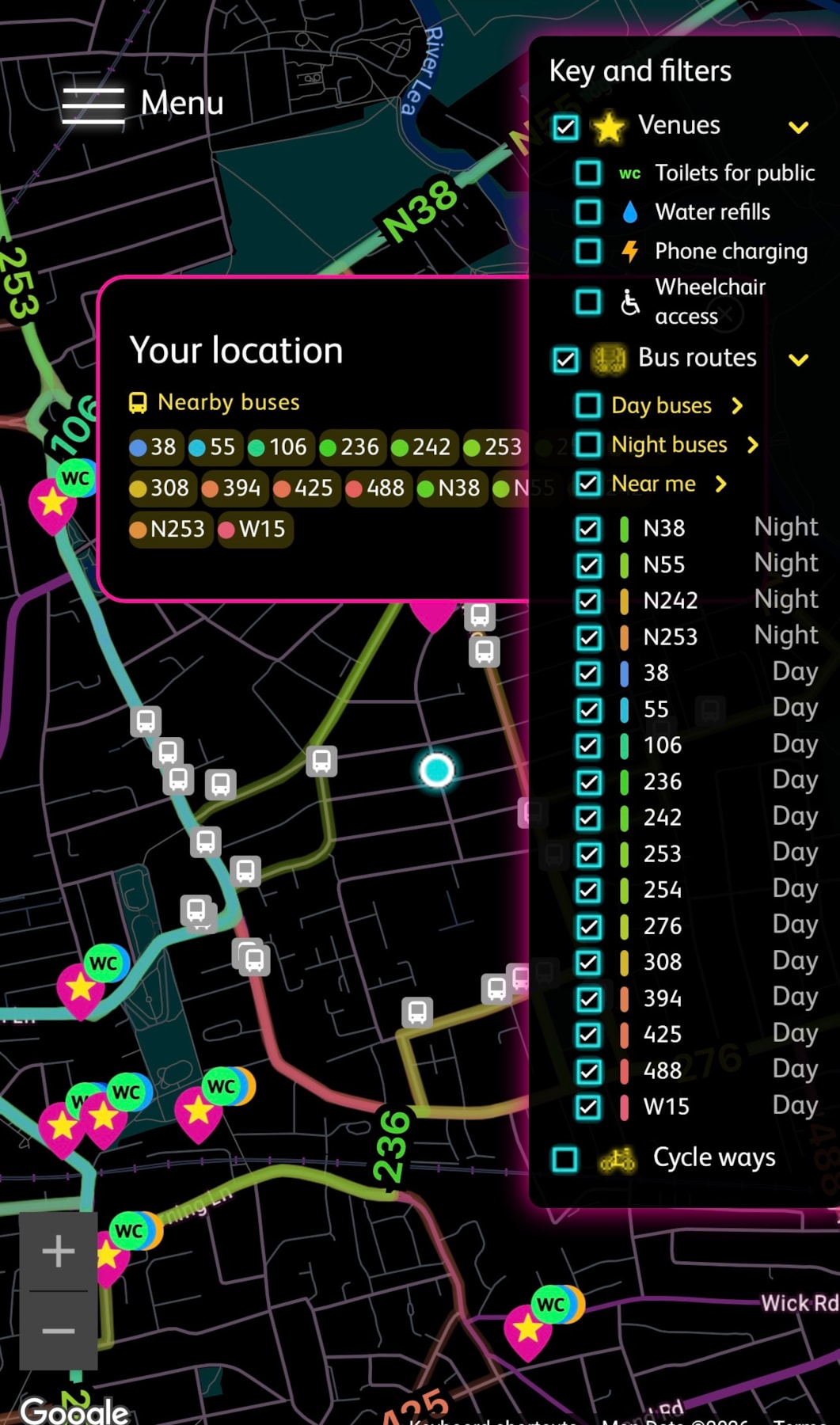Zoom in the map with plus button
Screen dimensions: 840x1425
point(59,1252)
